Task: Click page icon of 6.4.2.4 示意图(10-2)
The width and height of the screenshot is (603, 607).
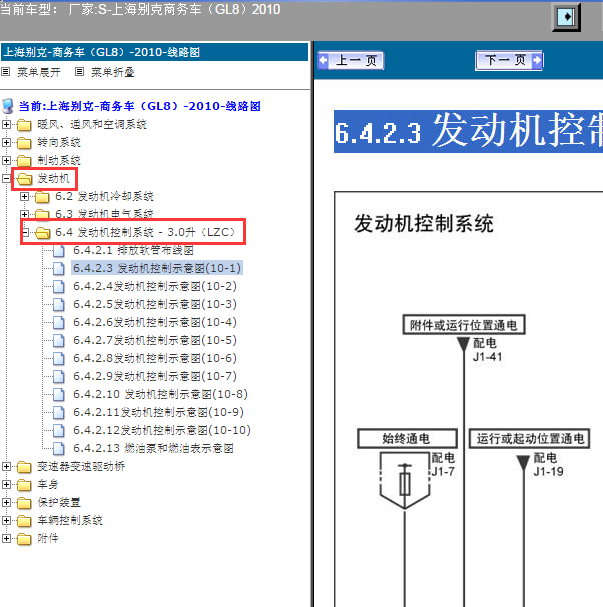Action: pos(58,287)
